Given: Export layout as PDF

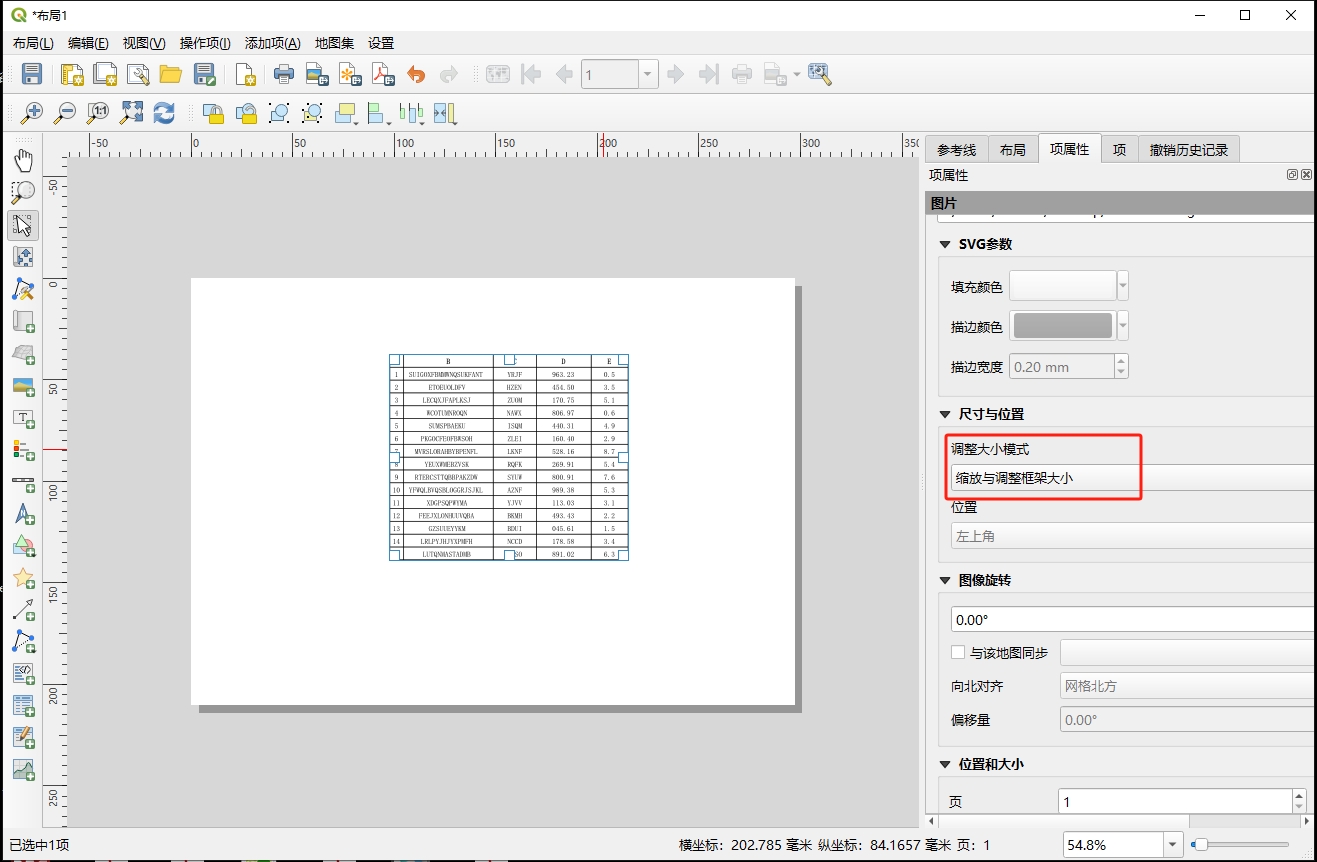Looking at the screenshot, I should point(383,74).
